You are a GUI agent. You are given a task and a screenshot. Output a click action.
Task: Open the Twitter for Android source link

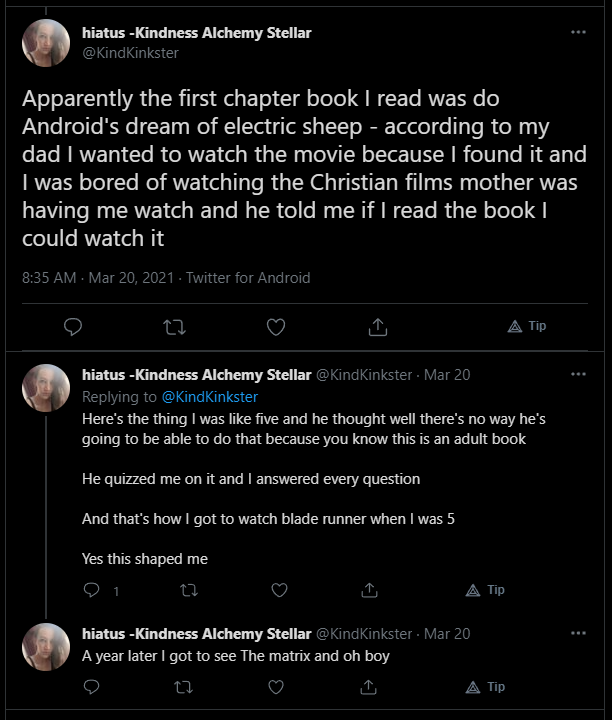pyautogui.click(x=248, y=278)
